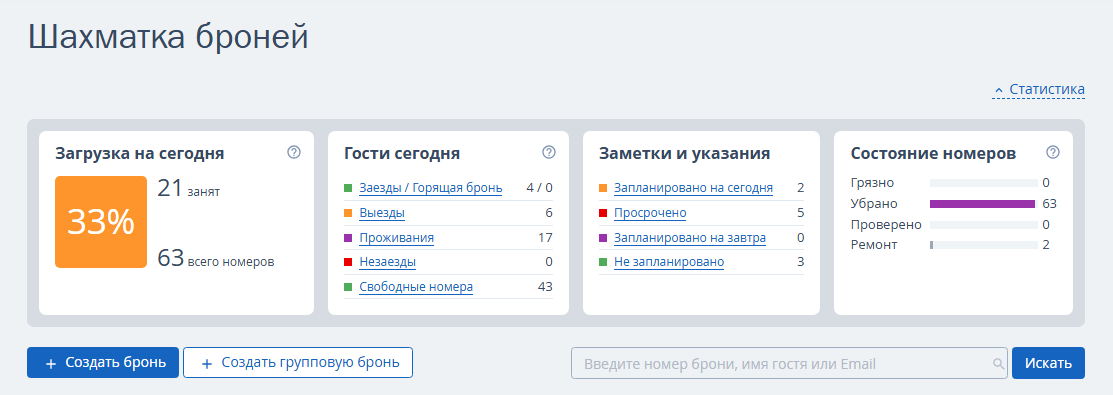Open help icon next to Состояние номеров
The height and width of the screenshot is (395, 1113).
point(1053,152)
